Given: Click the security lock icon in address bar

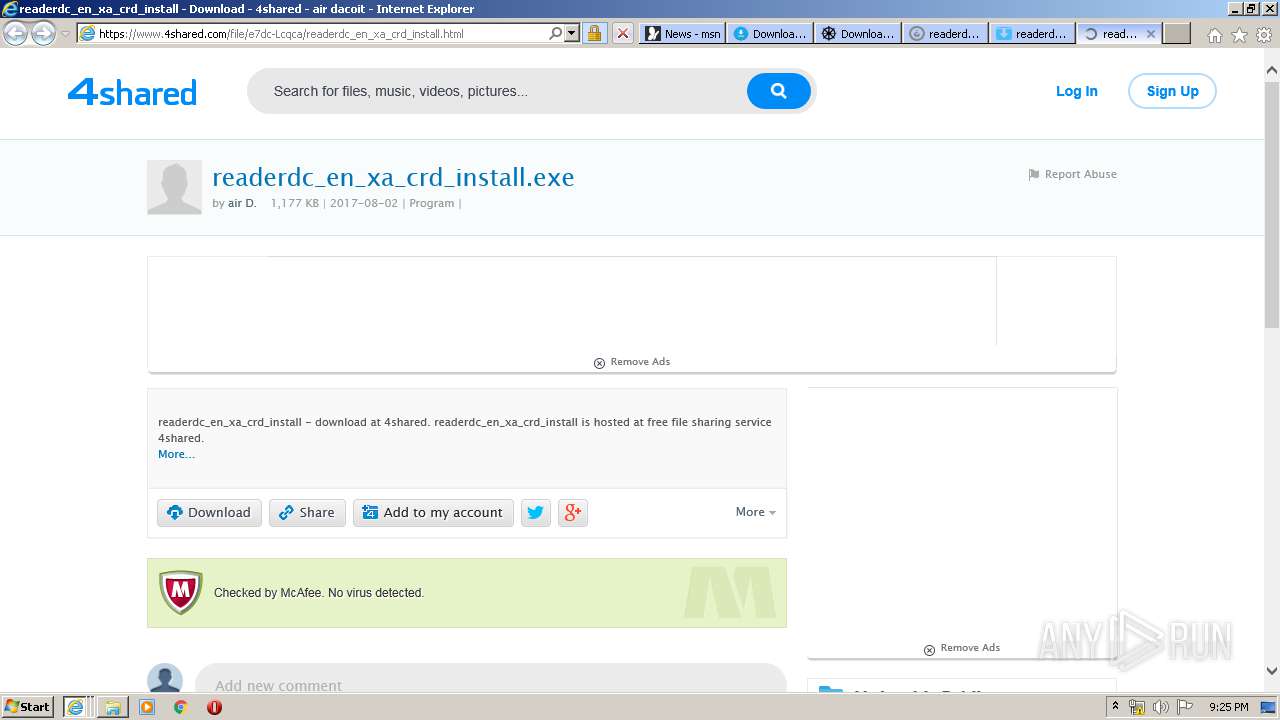Looking at the screenshot, I should tap(594, 33).
